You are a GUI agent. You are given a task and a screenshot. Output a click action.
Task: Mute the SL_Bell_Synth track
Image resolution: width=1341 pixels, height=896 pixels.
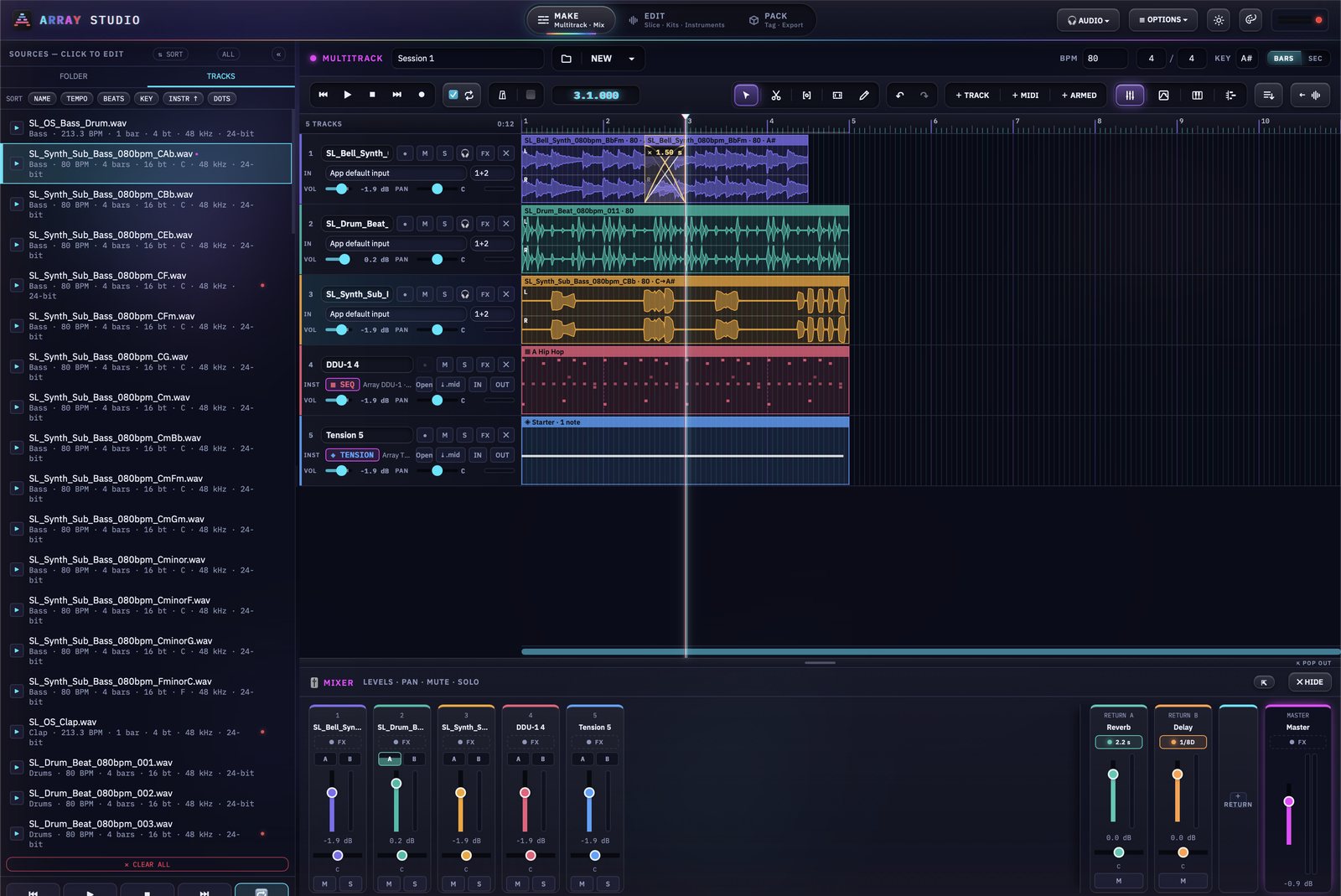click(425, 153)
